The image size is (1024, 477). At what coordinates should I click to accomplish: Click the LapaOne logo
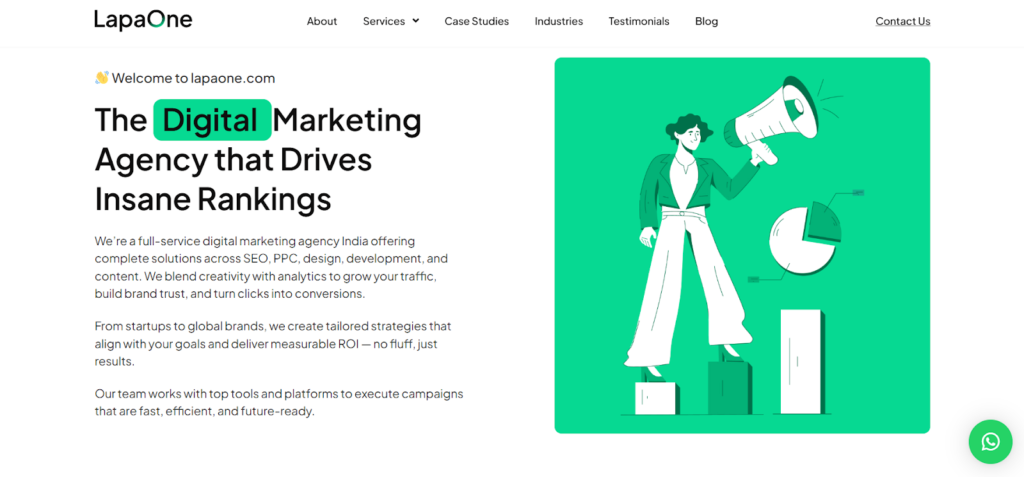(143, 20)
